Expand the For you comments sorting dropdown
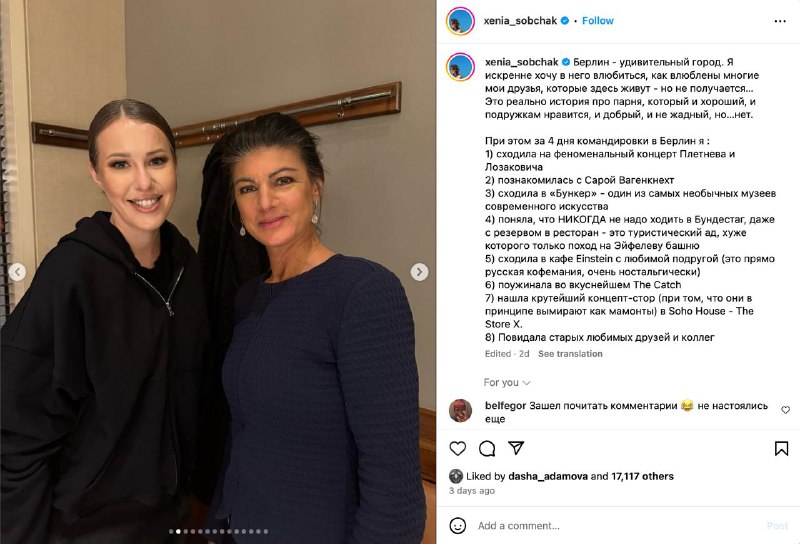The width and height of the screenshot is (800, 544). coord(507,382)
